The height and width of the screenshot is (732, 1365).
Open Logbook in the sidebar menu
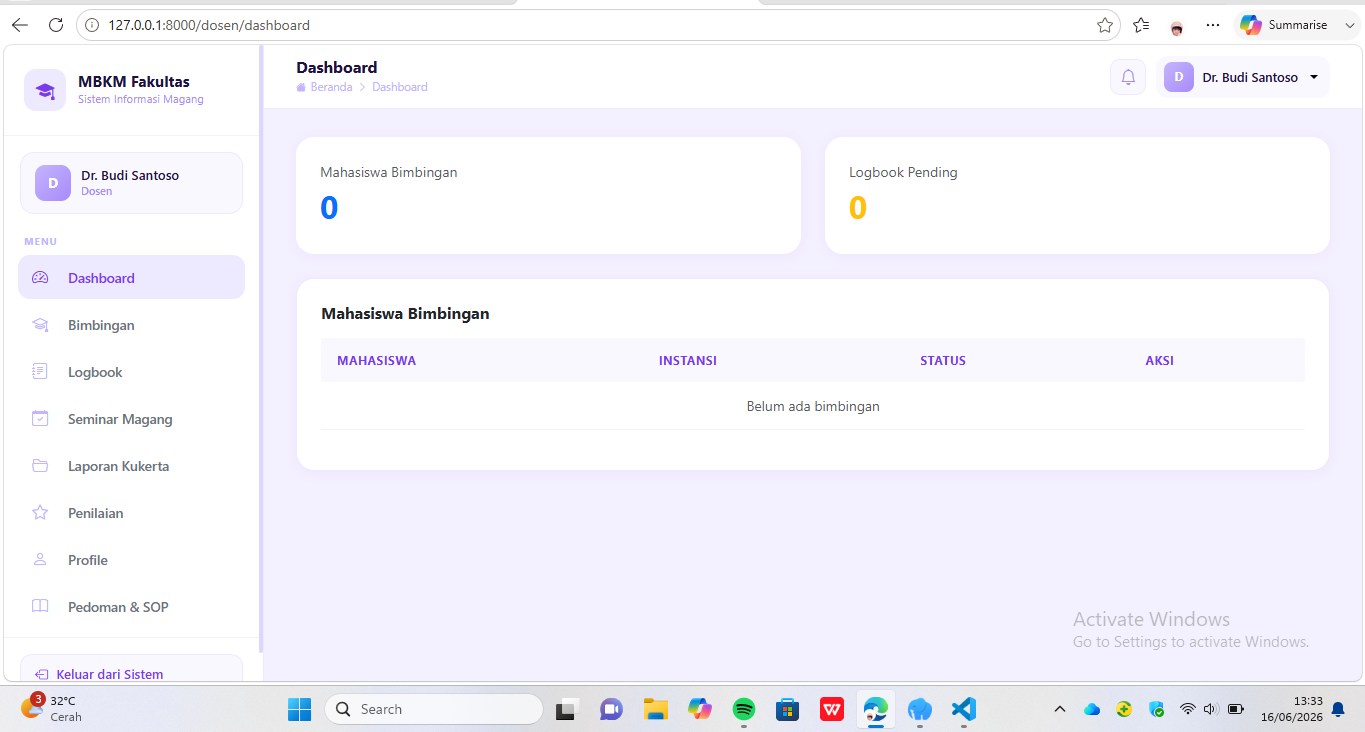(131, 372)
